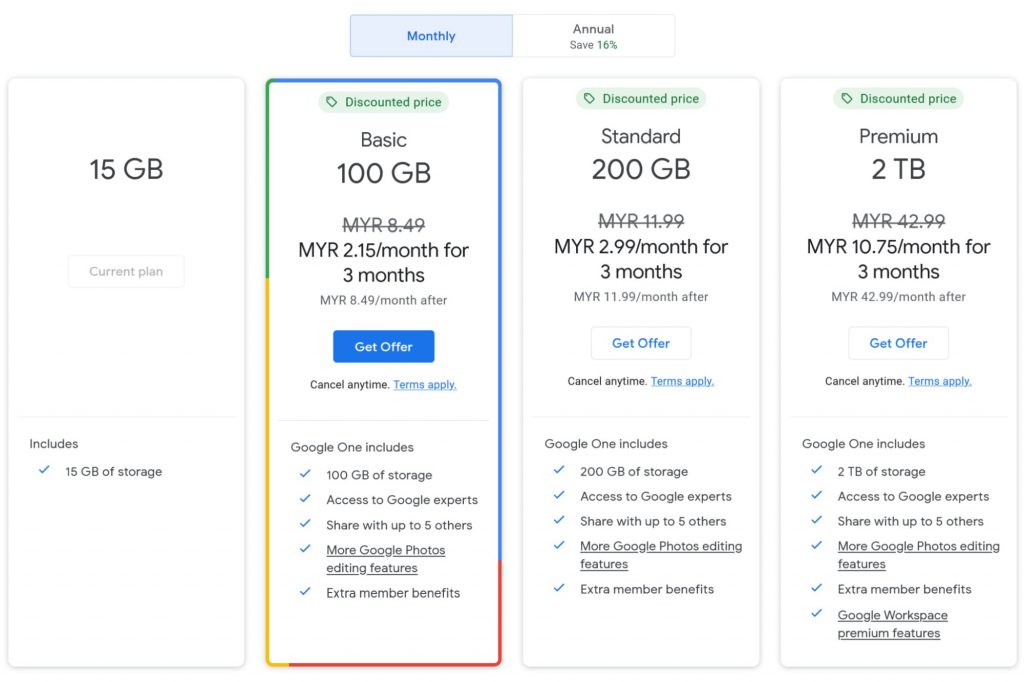1024x682 pixels.
Task: Click checkmark beside Basic Share with up to 5 others
Action: 305,523
